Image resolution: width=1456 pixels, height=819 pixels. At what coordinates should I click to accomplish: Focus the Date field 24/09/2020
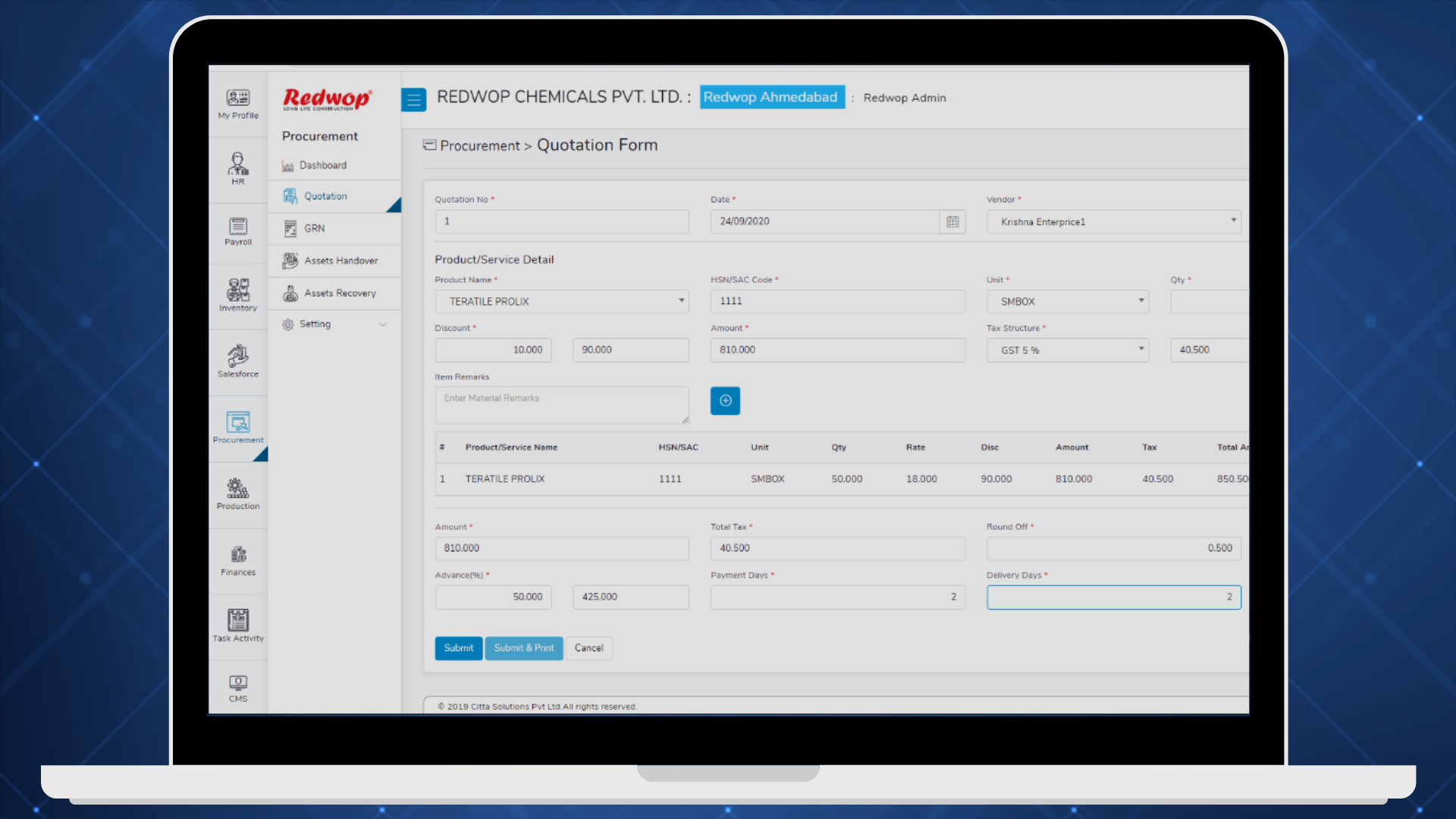824,221
